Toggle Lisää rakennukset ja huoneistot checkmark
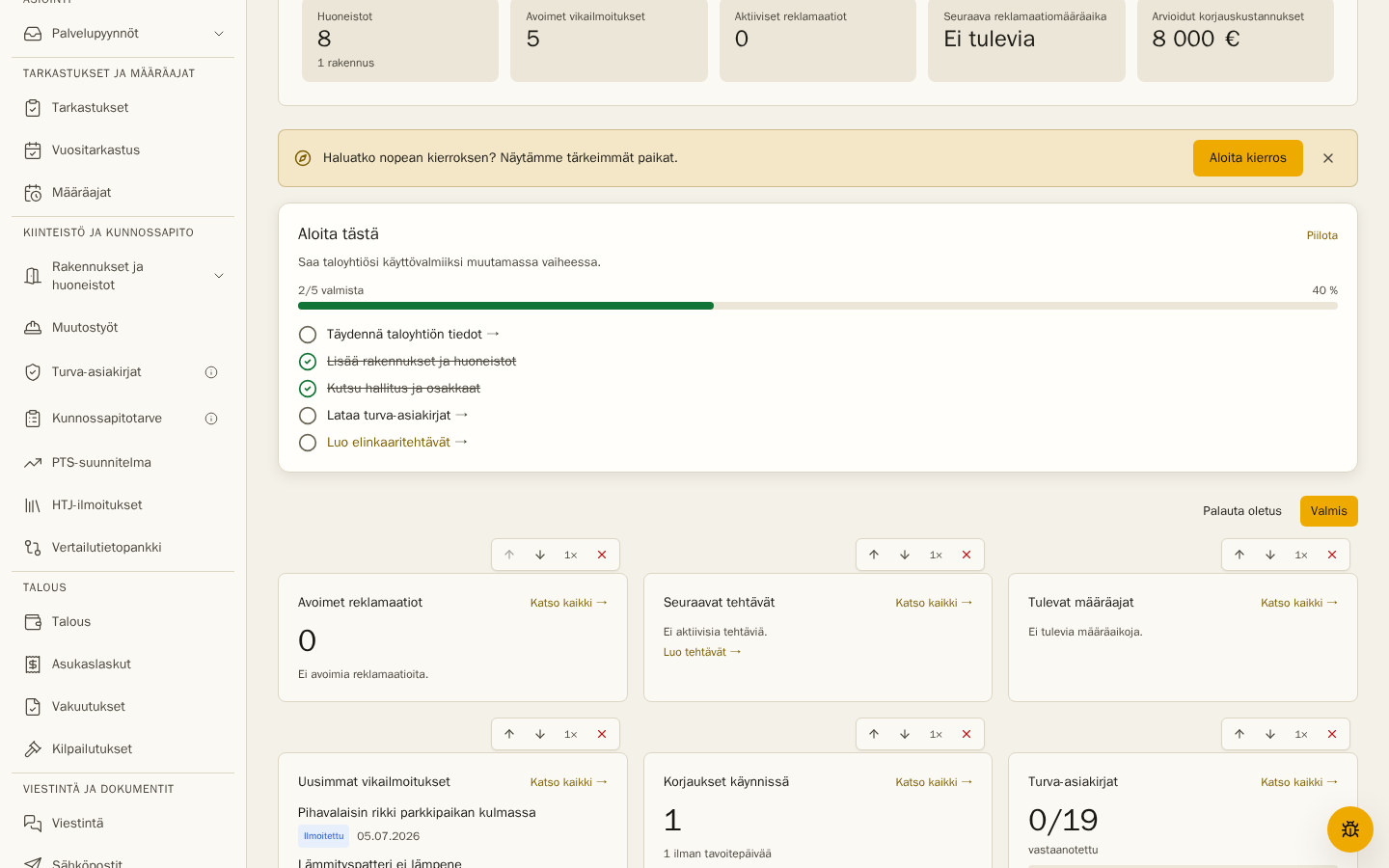Screen dimensions: 1389x868 point(308,362)
